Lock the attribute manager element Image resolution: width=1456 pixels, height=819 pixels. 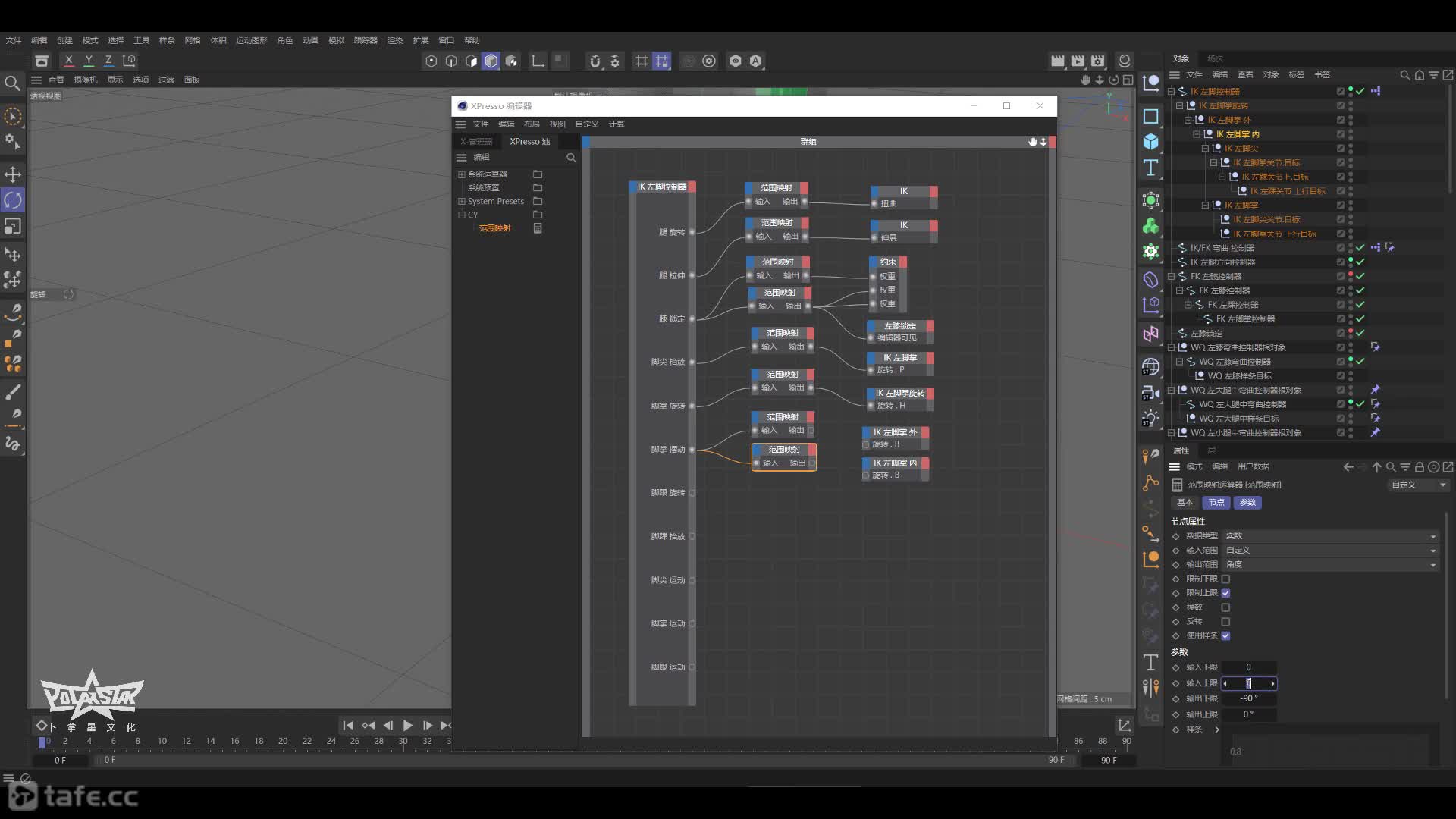[x=1419, y=467]
